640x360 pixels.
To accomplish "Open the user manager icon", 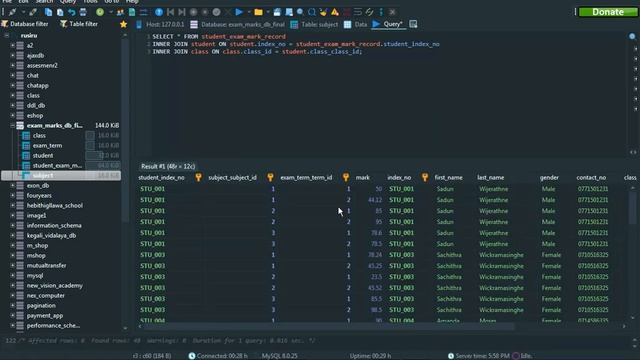I will (x=120, y=12).
